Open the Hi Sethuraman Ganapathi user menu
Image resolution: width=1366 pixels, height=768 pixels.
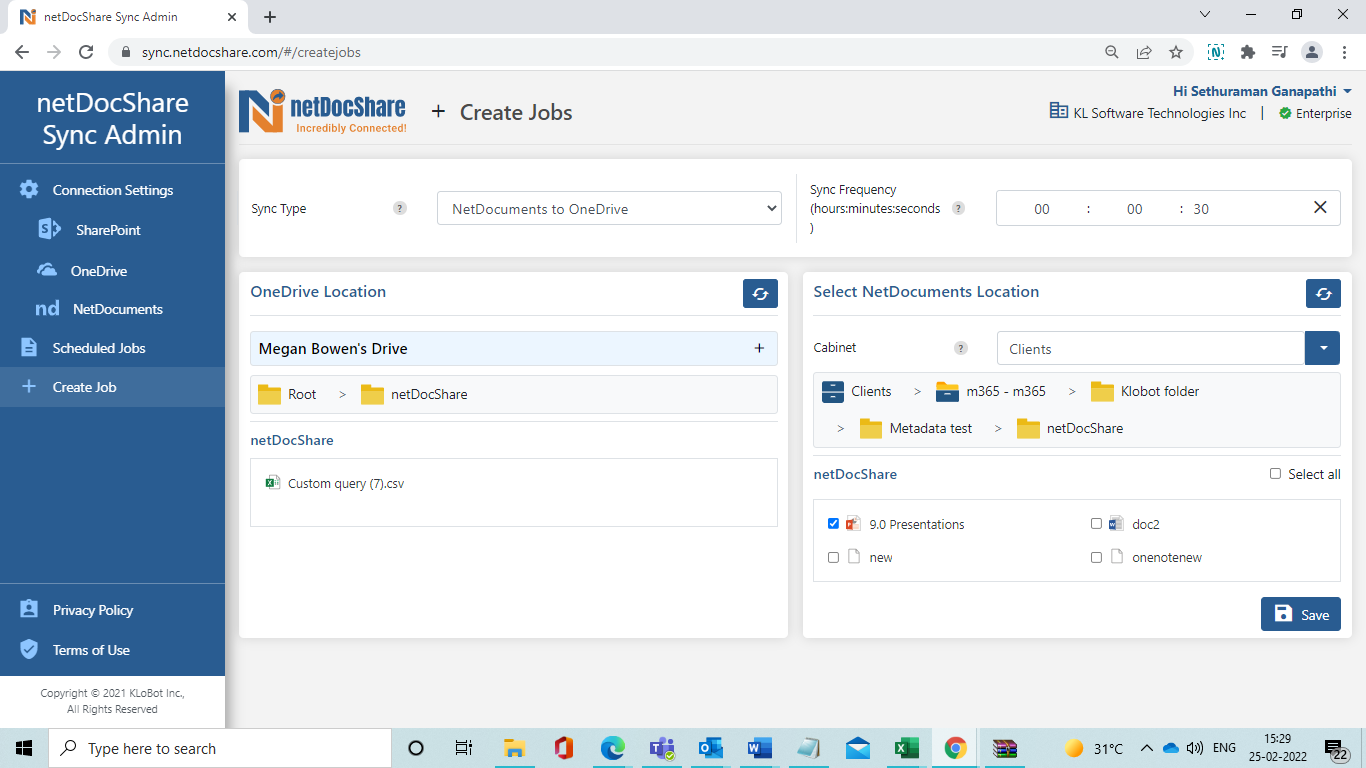tap(1262, 91)
